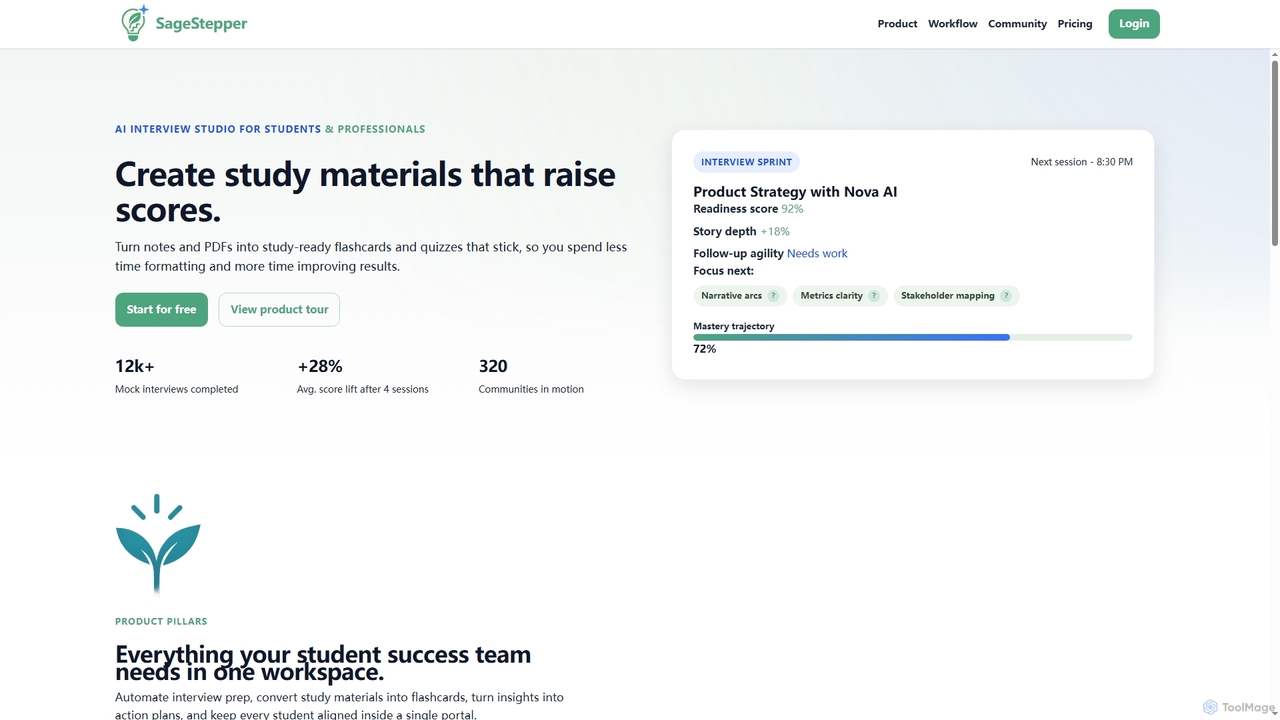Viewport: 1280px width, 720px height.
Task: Click 'Product Strategy with Nova AI' title
Action: (x=795, y=192)
